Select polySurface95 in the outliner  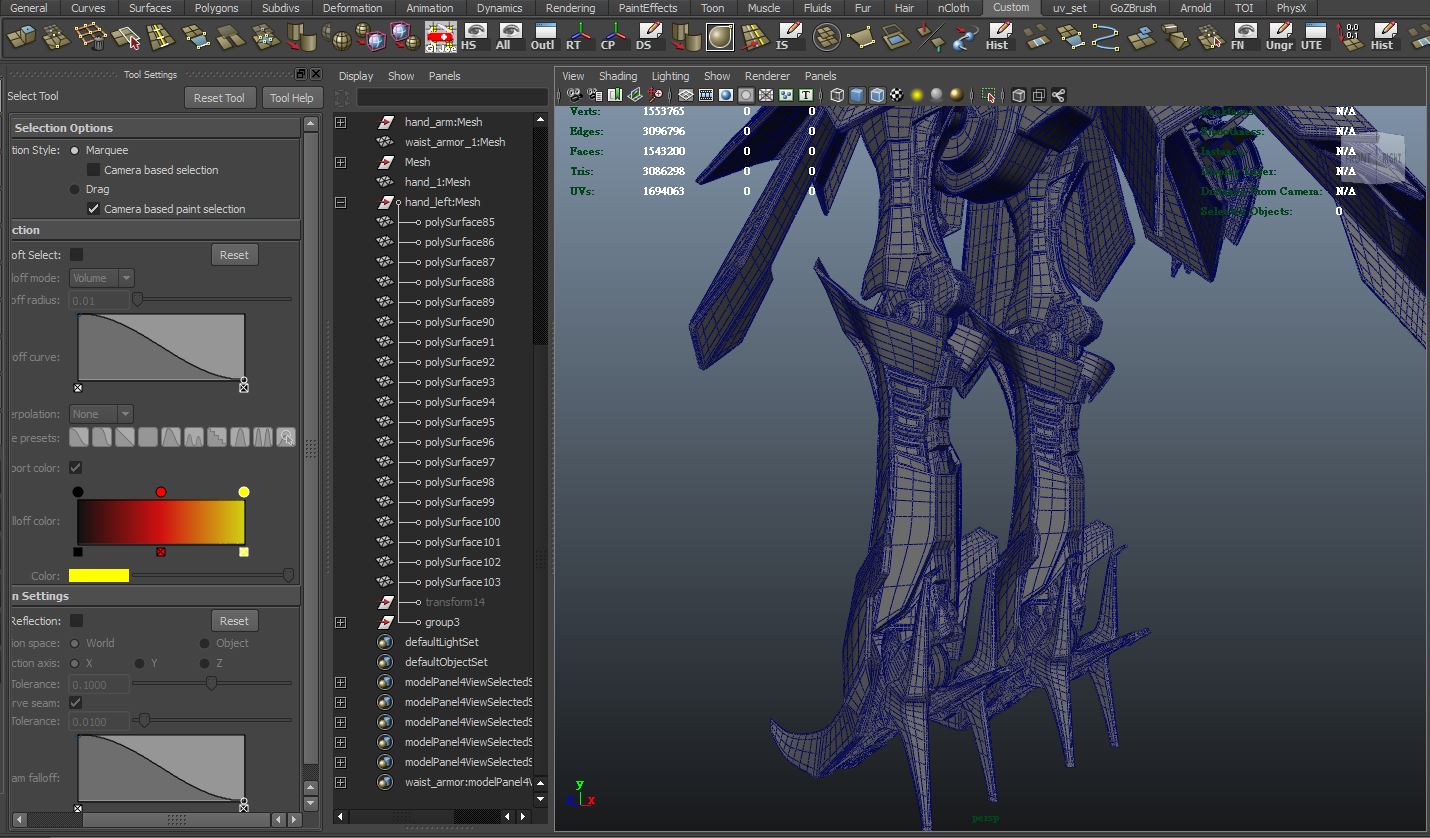pos(460,421)
